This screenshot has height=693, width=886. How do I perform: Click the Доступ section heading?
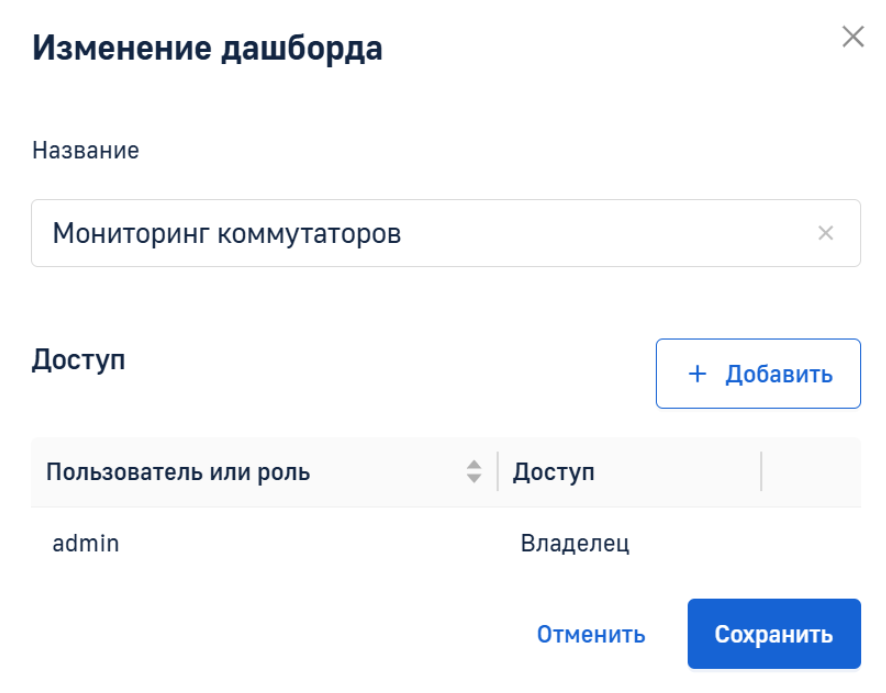click(79, 360)
